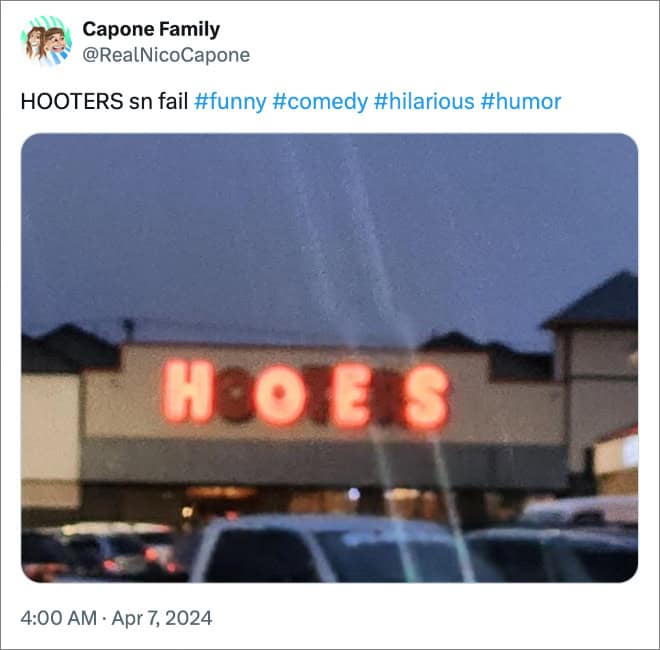Click the white van at the right edge

581,510
